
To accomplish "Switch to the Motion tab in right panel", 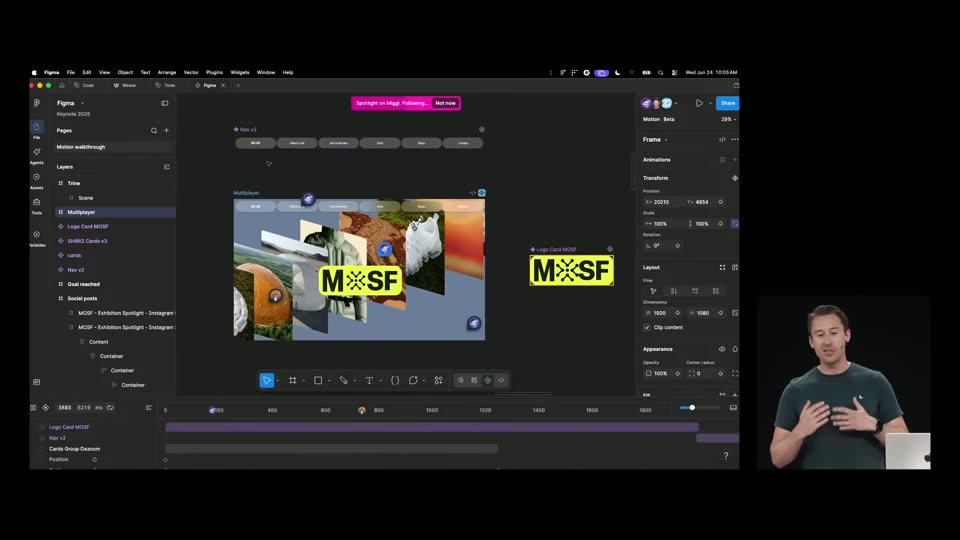I will coord(651,119).
